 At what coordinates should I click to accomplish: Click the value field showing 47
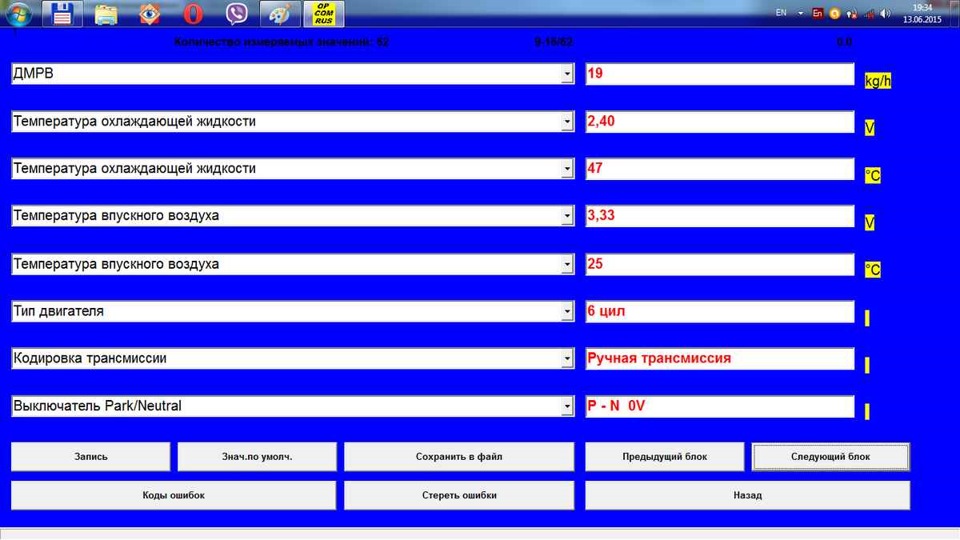click(x=719, y=168)
